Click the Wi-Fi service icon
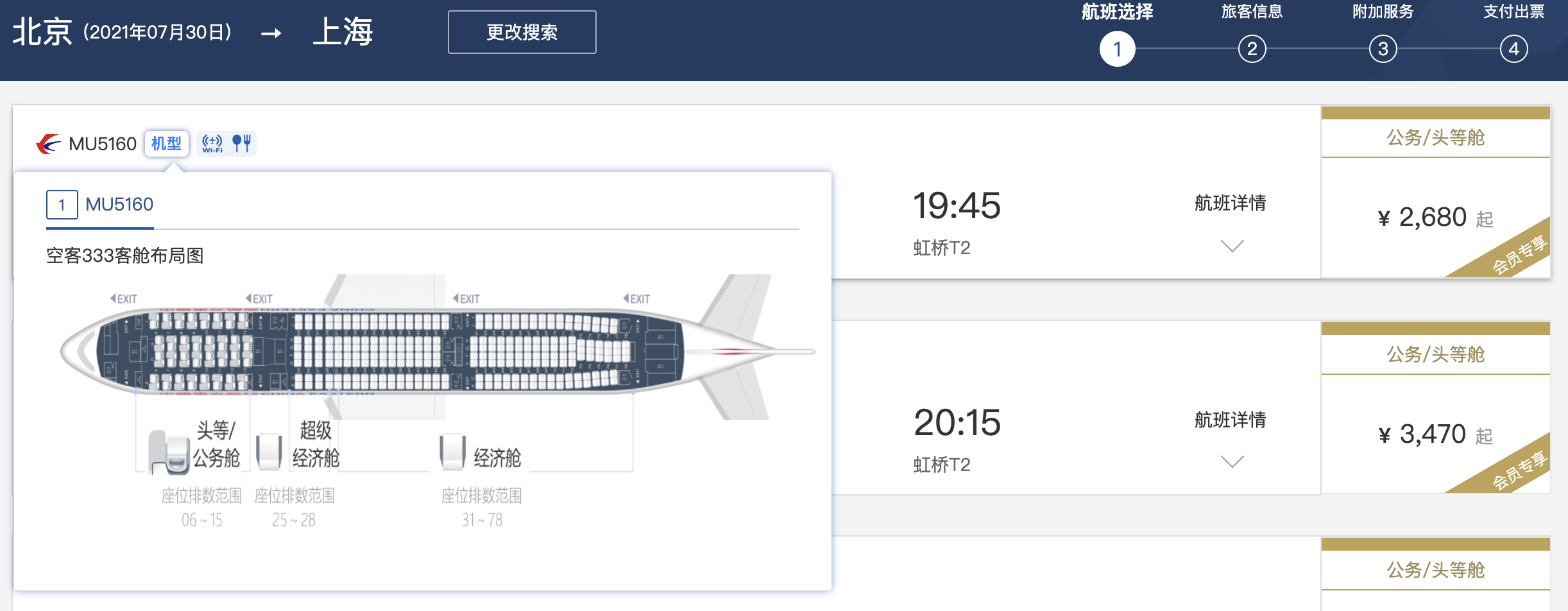The height and width of the screenshot is (611, 1568). click(212, 143)
